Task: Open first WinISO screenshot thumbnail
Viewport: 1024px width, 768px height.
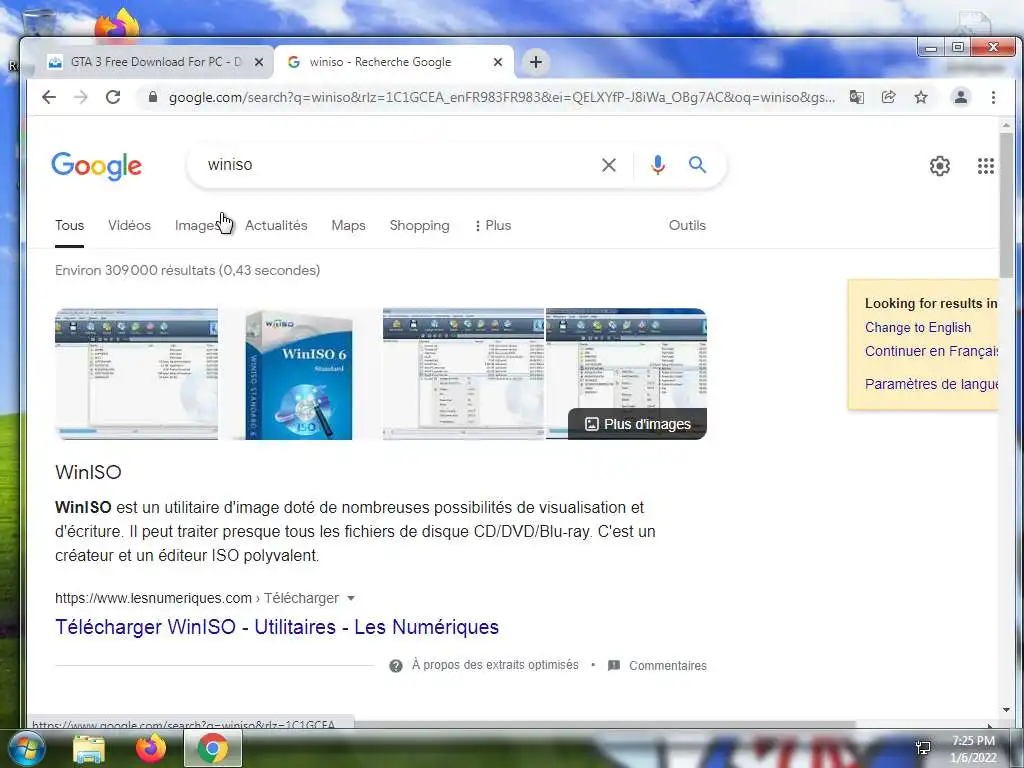Action: (x=136, y=374)
